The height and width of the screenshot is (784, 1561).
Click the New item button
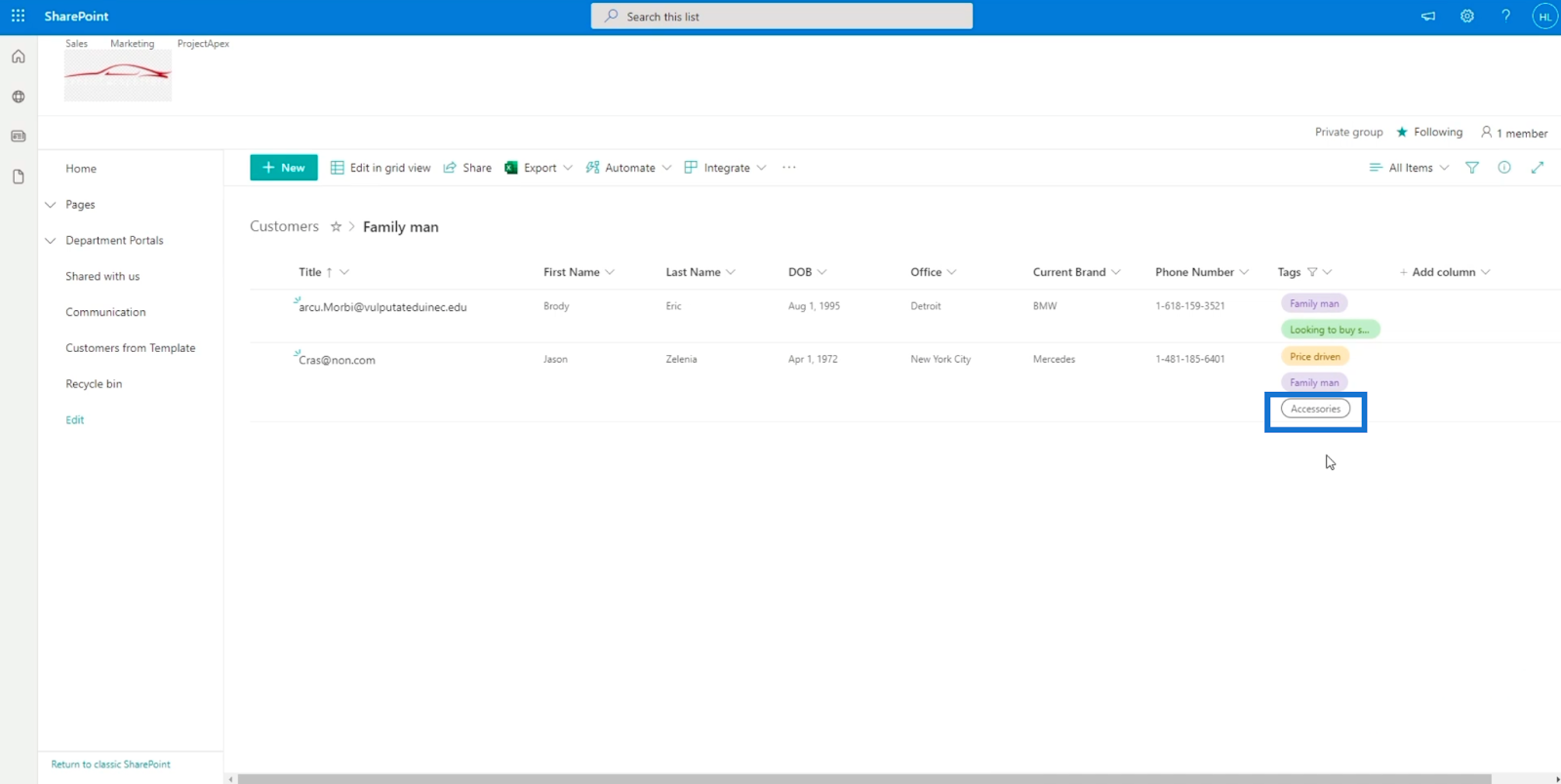click(x=284, y=168)
